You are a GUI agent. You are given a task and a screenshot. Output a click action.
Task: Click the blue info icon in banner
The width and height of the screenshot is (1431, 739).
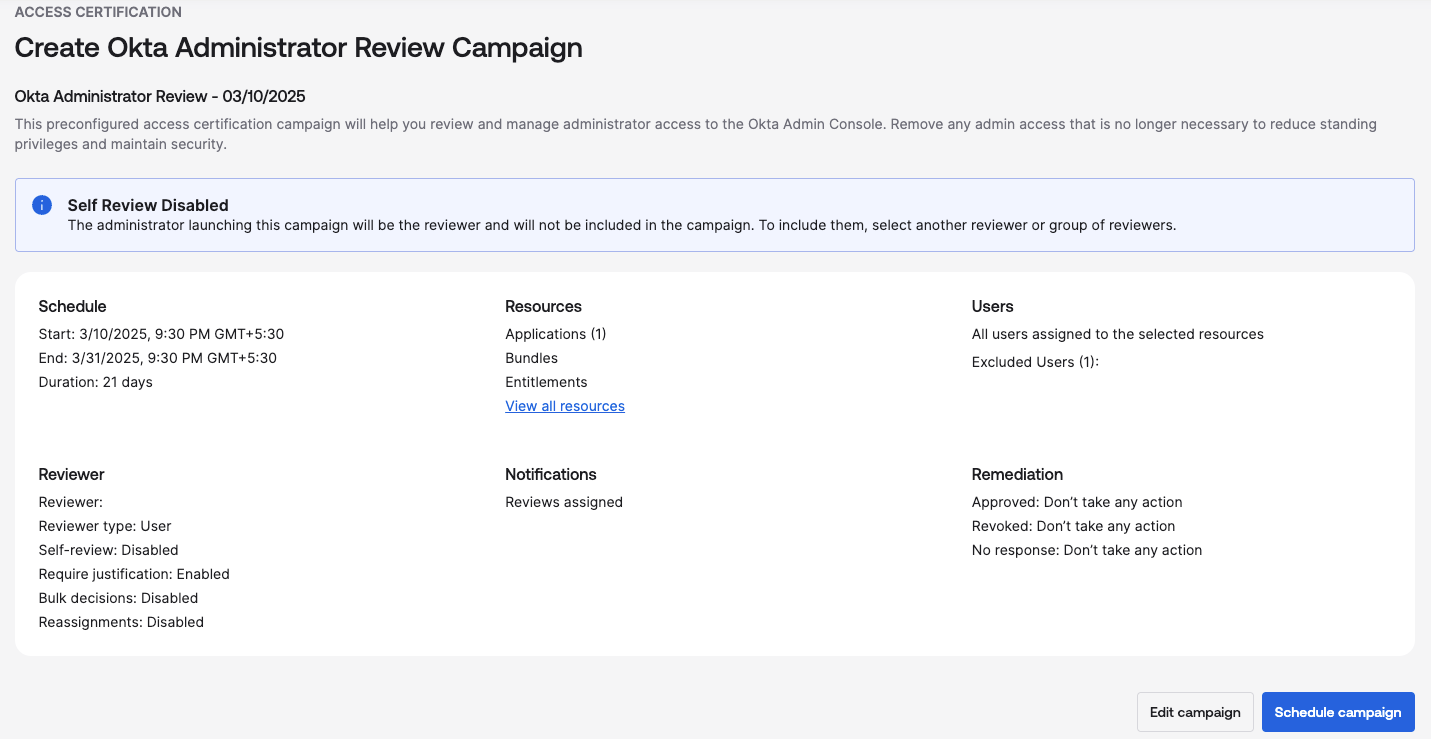point(42,205)
